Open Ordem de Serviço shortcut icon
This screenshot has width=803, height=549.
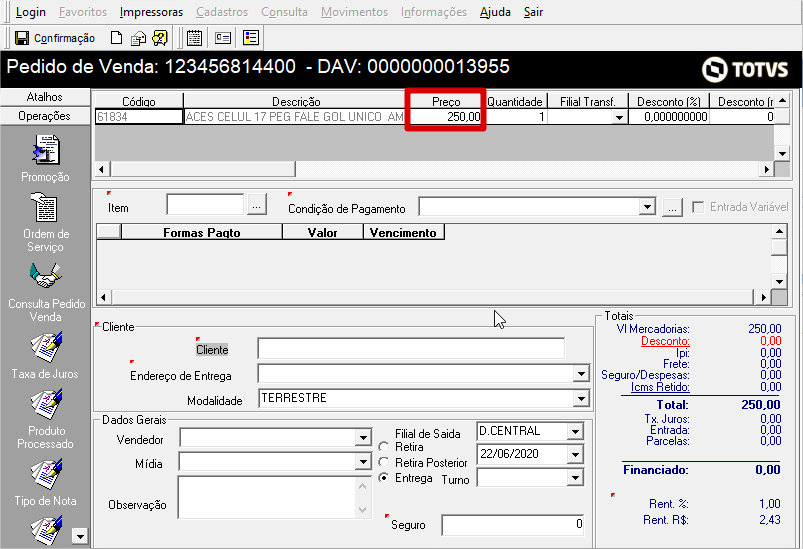(45, 207)
